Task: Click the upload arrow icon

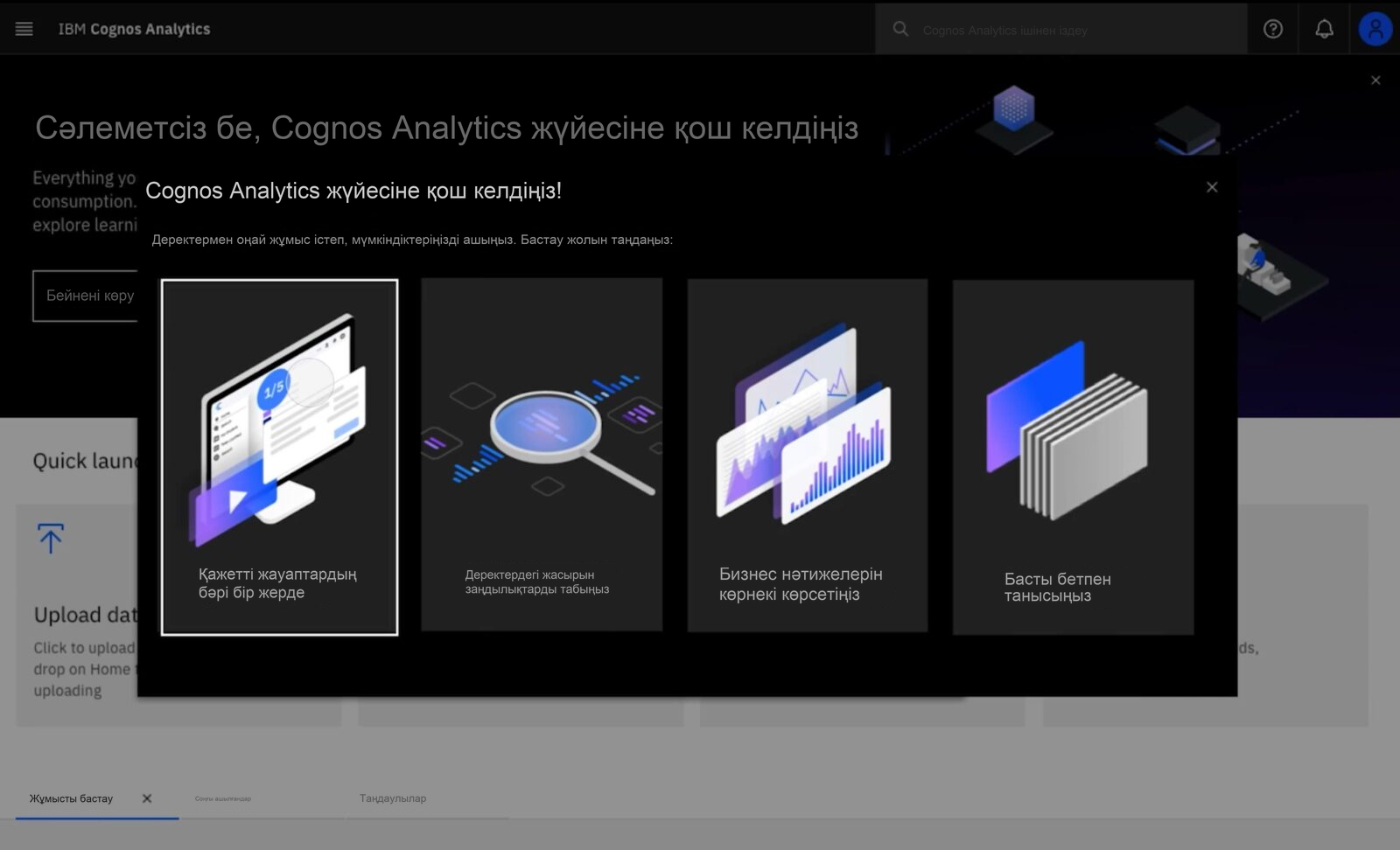Action: pos(51,539)
